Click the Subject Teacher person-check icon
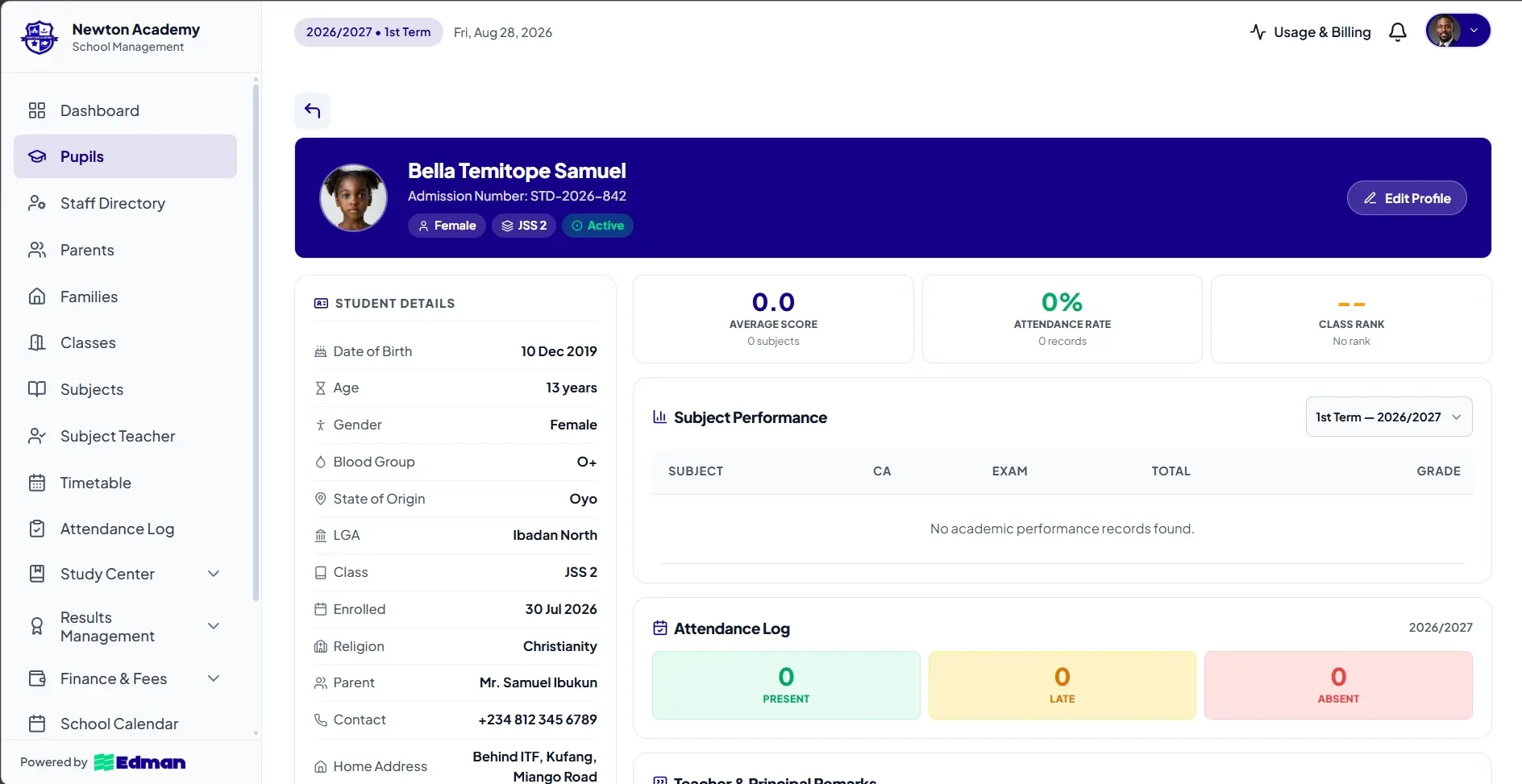 point(37,436)
